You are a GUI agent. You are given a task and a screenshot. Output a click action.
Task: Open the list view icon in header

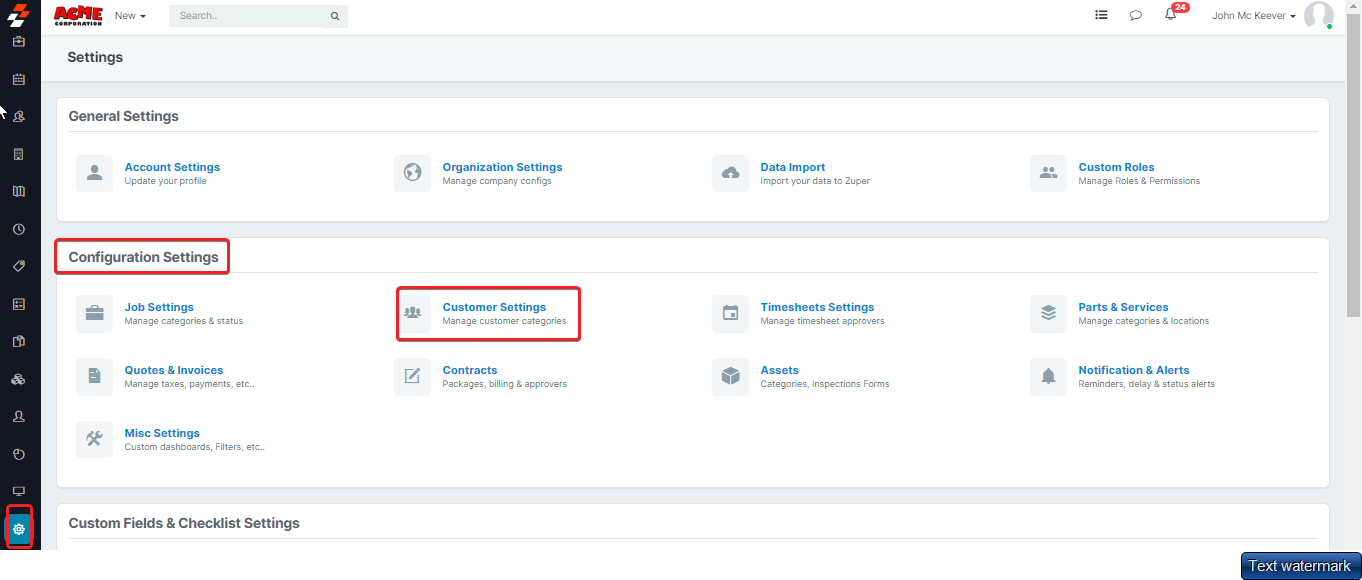pyautogui.click(x=1101, y=16)
